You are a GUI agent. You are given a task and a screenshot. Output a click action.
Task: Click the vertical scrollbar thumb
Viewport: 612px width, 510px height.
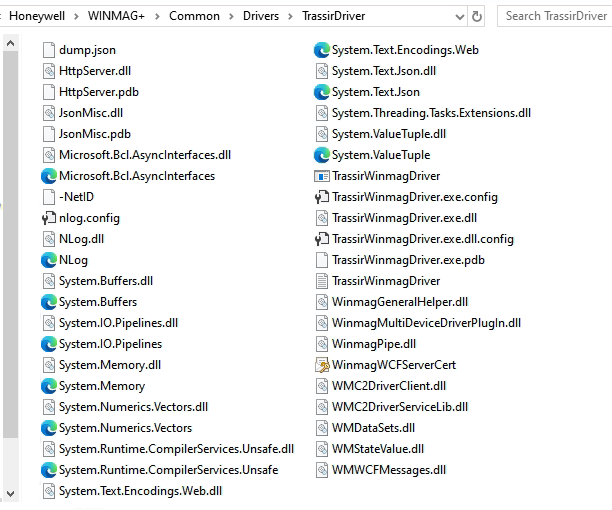(11, 244)
